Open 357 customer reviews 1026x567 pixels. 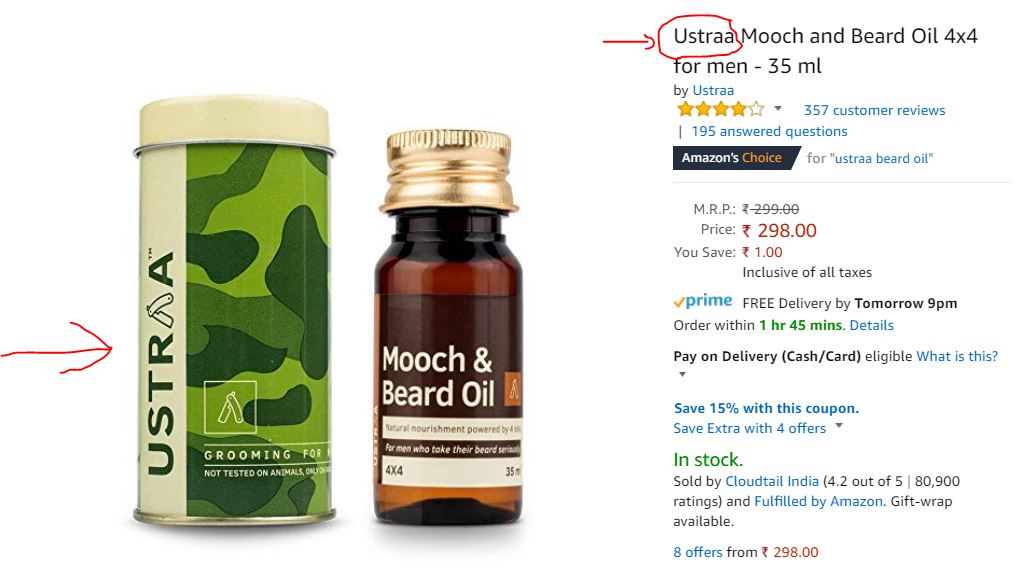point(874,110)
